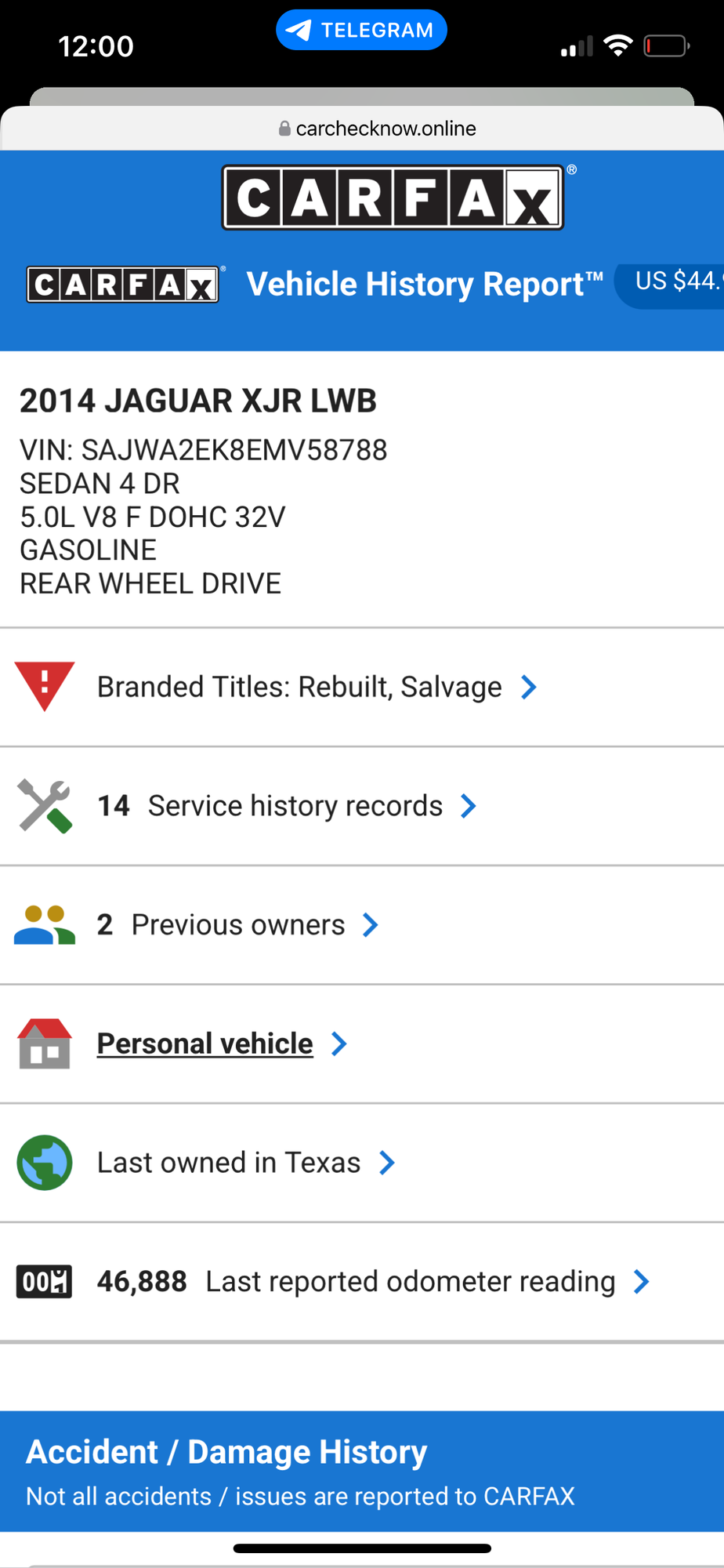Tap the house personal vehicle icon
Screen dimensions: 724x1568
click(x=45, y=1044)
